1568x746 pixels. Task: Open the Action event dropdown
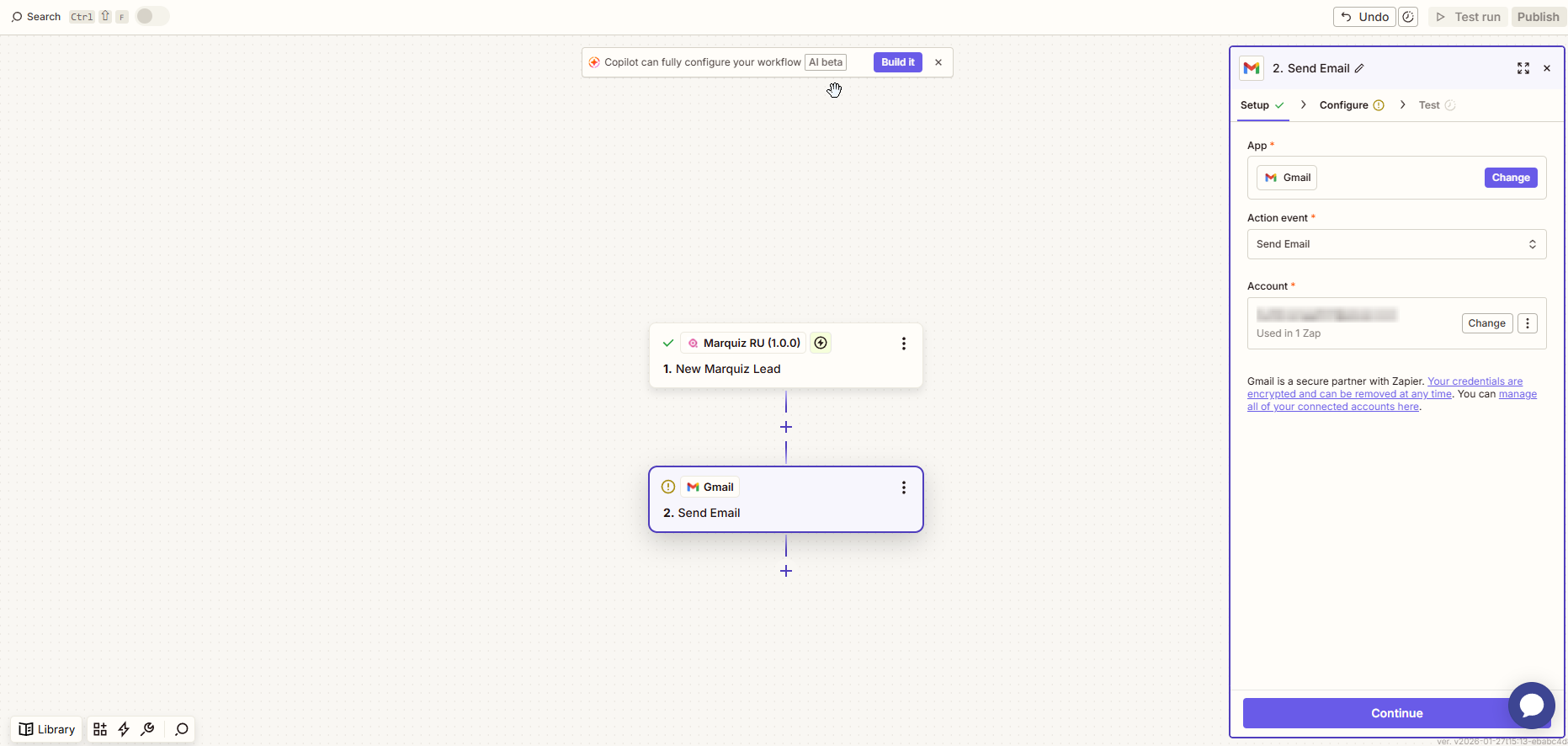1396,244
